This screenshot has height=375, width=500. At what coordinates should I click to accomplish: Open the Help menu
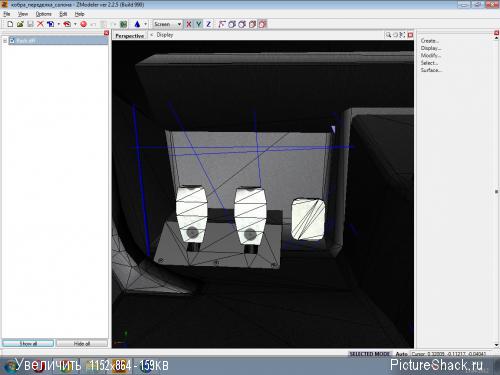79,14
